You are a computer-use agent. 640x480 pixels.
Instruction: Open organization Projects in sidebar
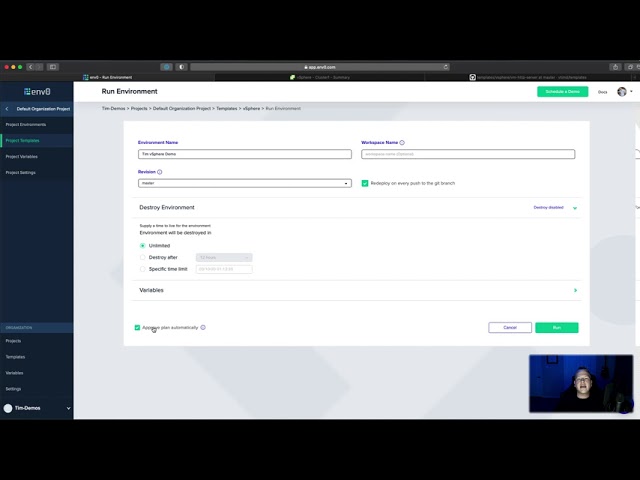click(x=13, y=341)
